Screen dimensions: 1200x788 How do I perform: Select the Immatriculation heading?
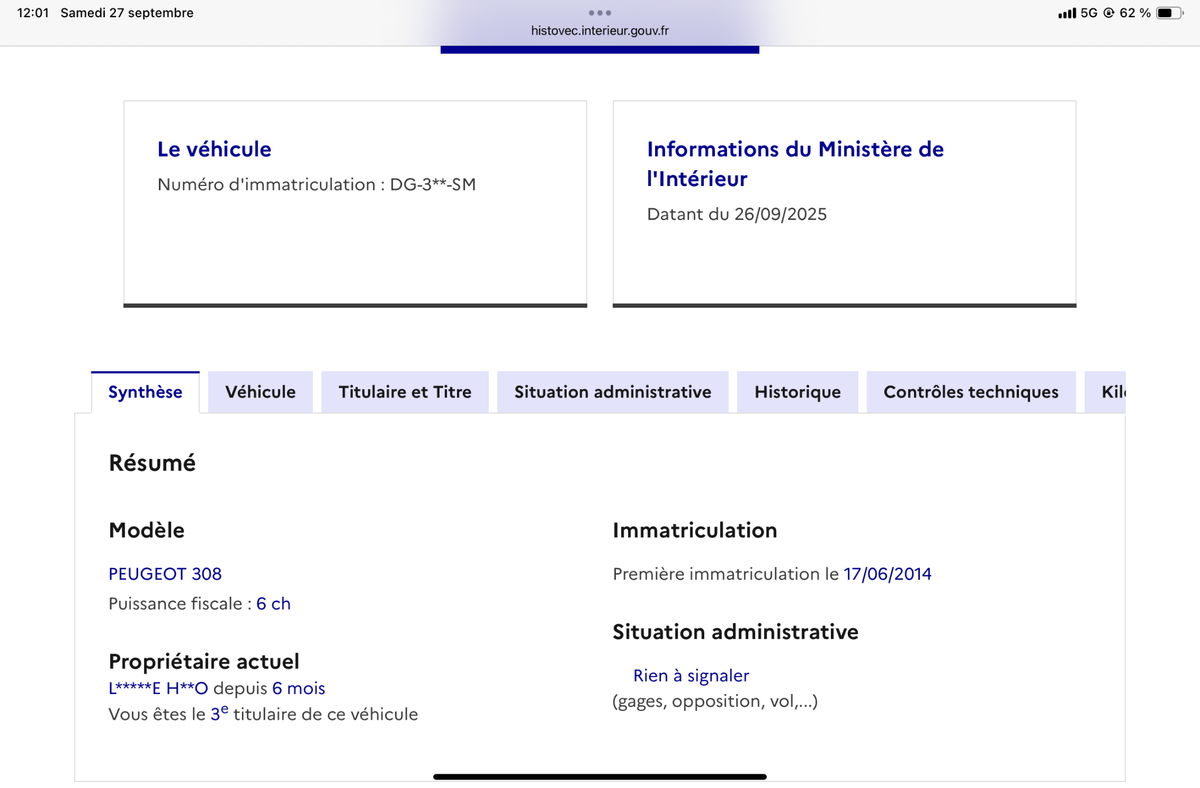pos(695,530)
